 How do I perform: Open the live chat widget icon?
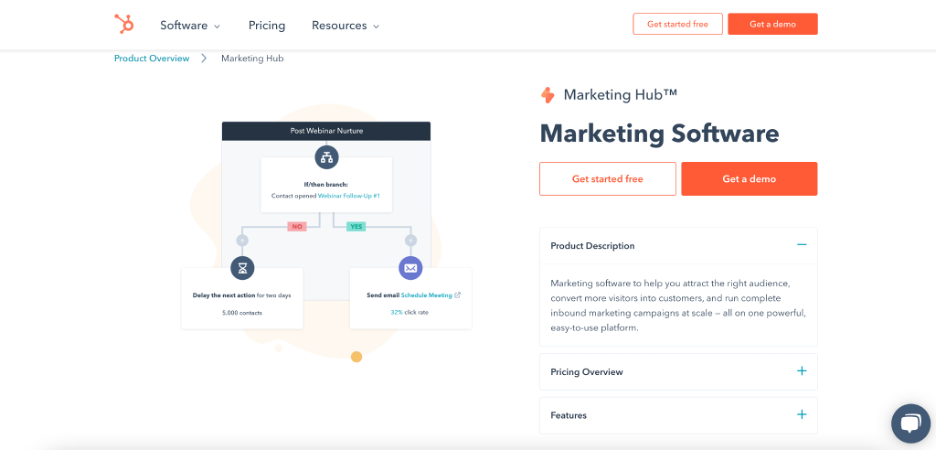(910, 423)
